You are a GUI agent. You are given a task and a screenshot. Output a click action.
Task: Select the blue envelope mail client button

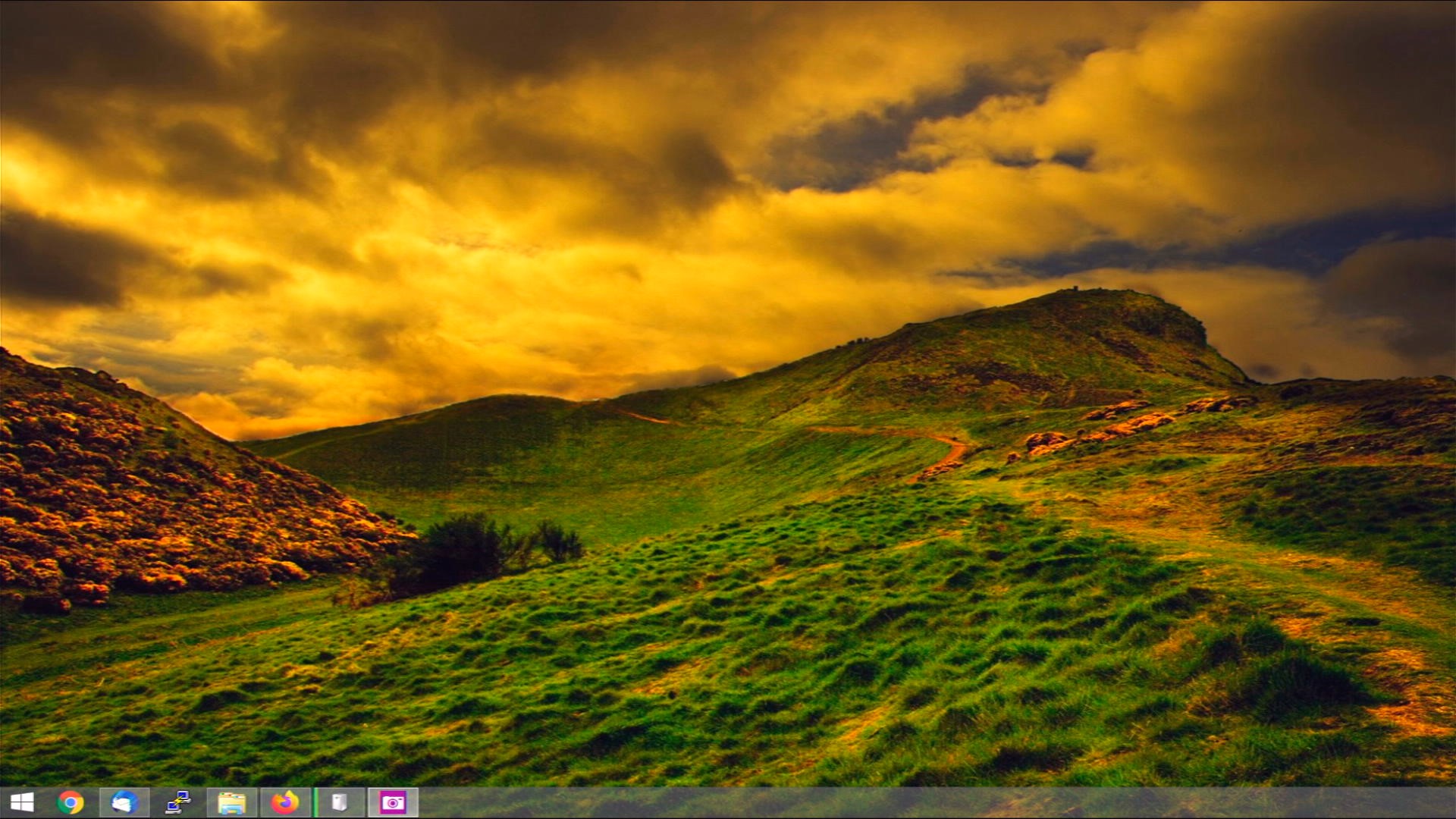124,802
